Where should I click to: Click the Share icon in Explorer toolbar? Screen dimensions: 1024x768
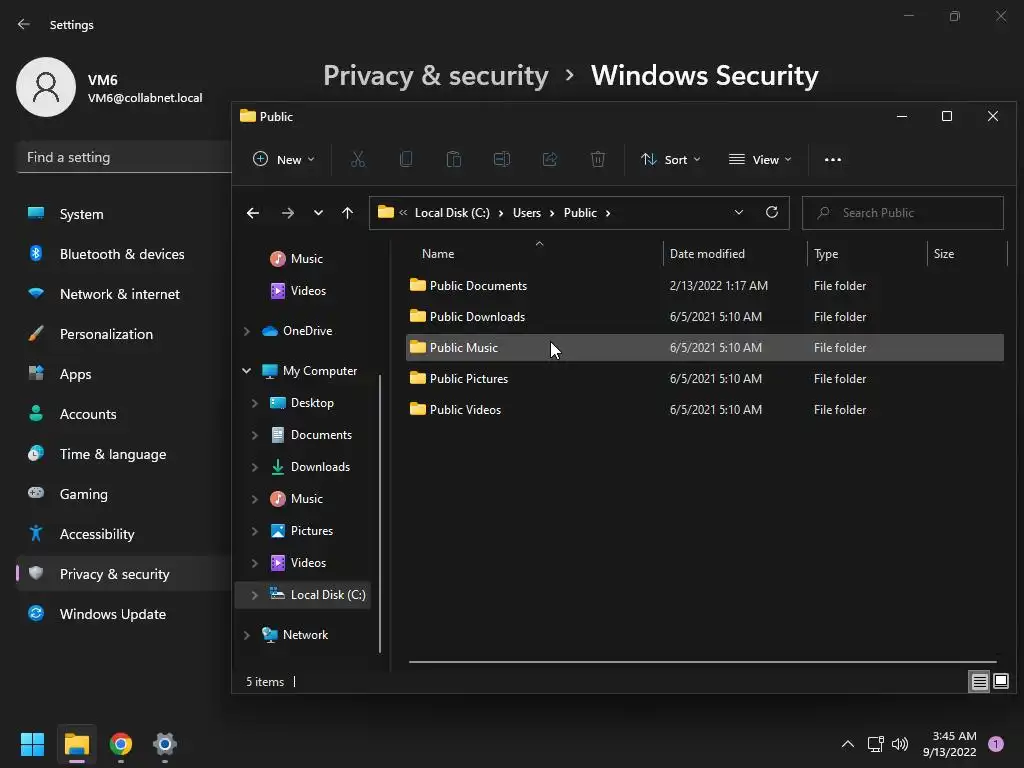click(x=550, y=159)
